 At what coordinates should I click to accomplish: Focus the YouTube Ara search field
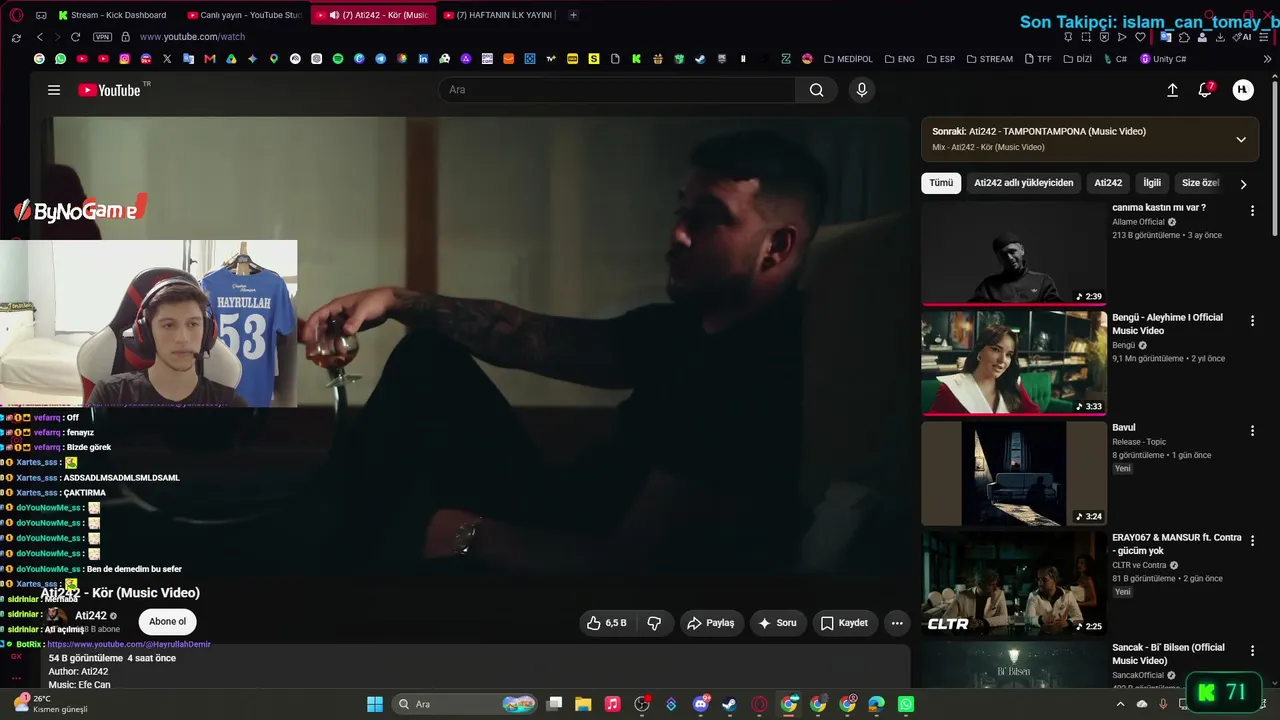click(x=617, y=90)
